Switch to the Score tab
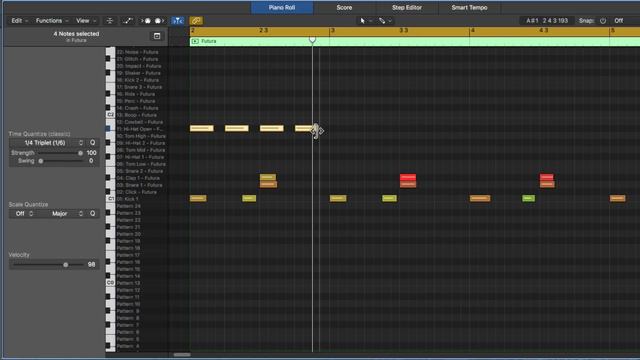This screenshot has height=360, width=640. 344,7
